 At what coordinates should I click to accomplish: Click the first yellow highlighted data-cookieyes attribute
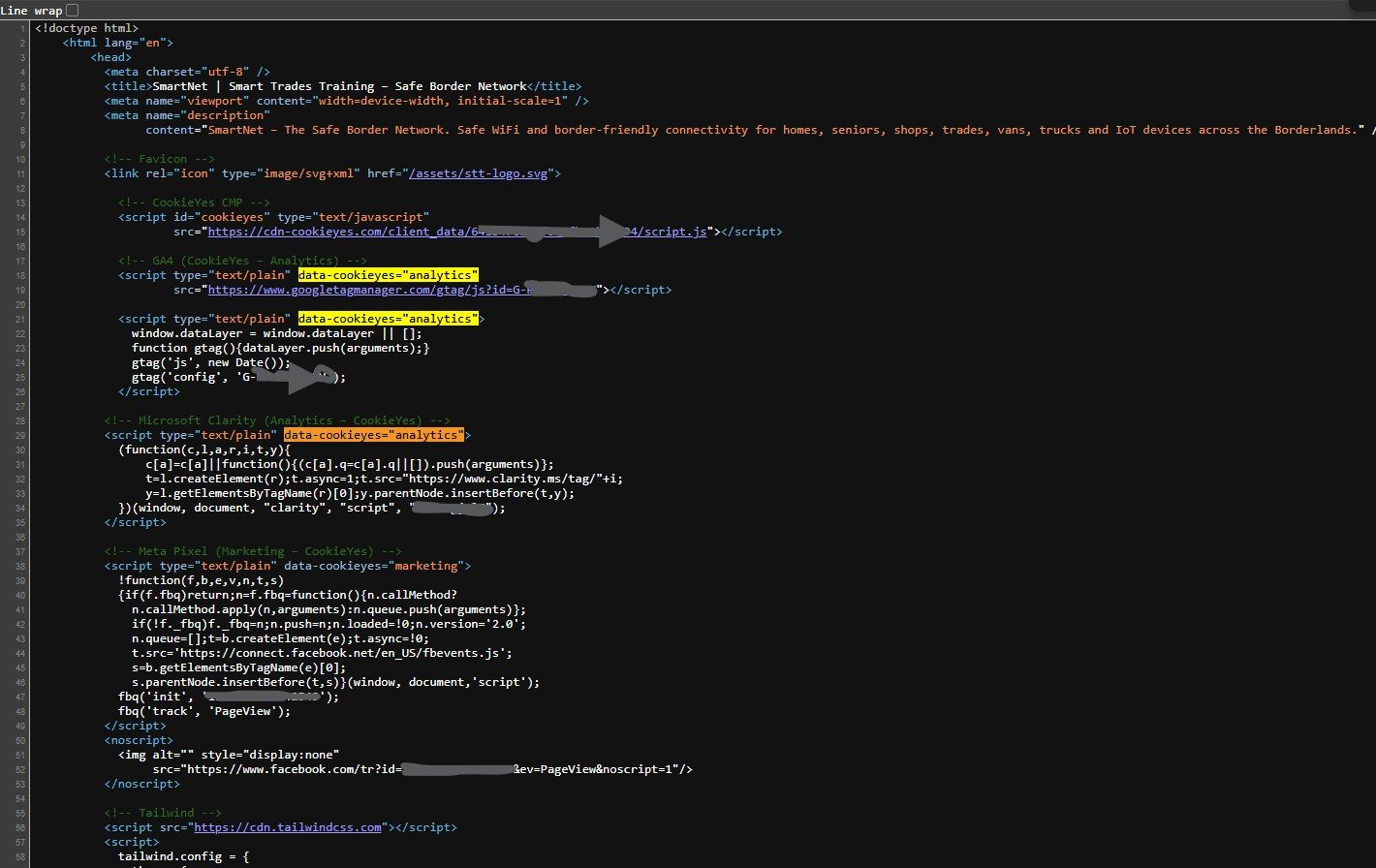coord(388,275)
